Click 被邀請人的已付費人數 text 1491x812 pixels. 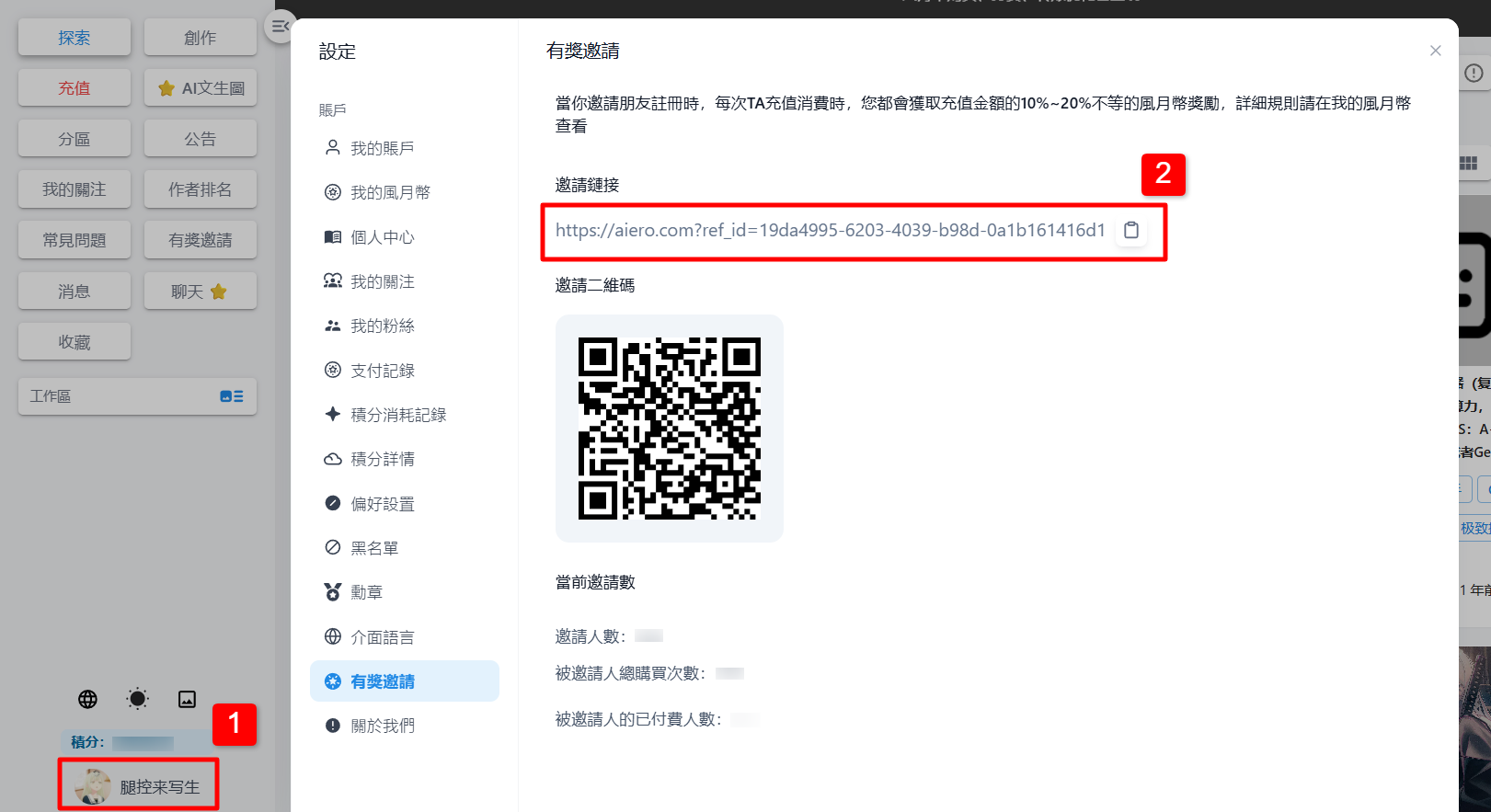(638, 719)
